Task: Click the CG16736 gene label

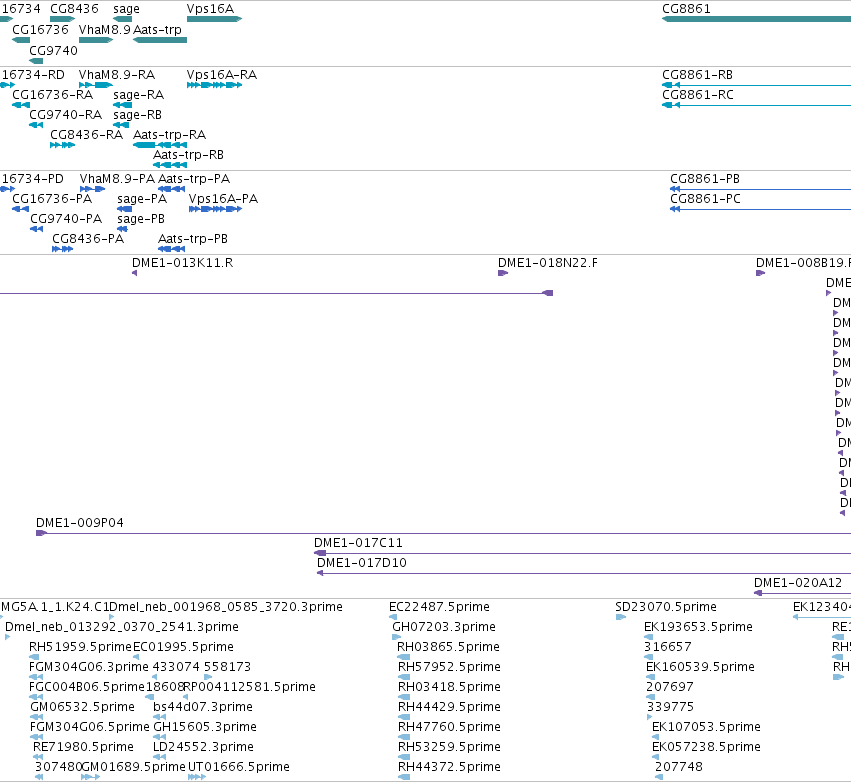Action: 40,29
